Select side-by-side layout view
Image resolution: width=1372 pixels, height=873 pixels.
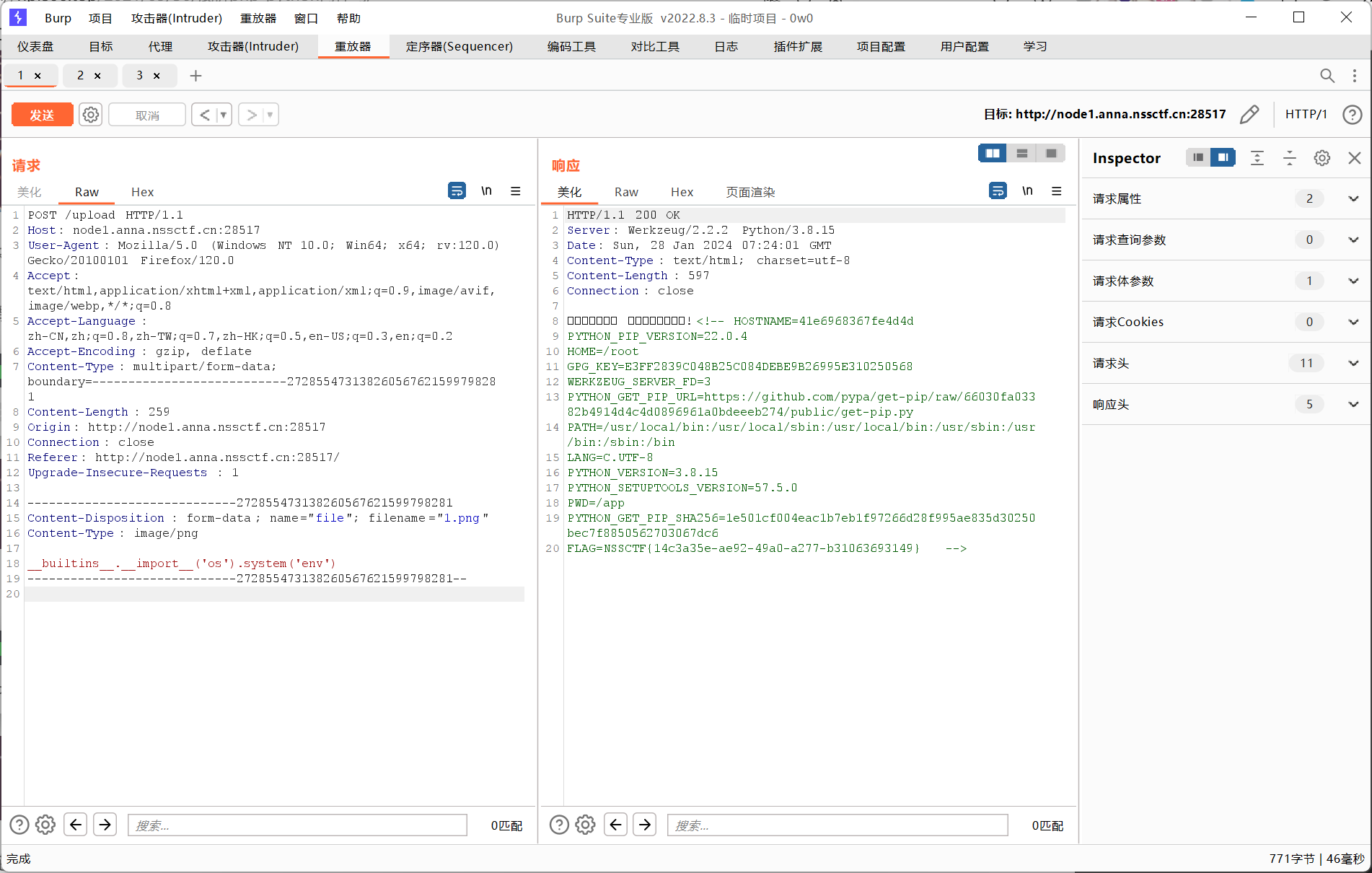[x=993, y=153]
